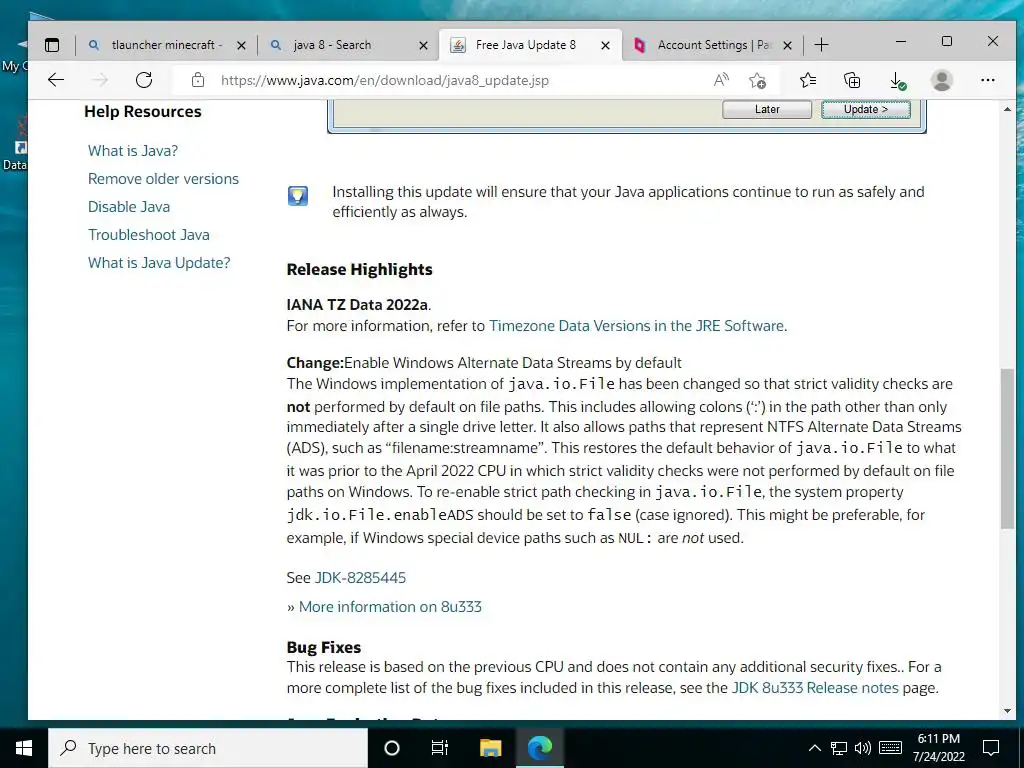Open the Windows Start menu
Screen dimensions: 1024x768
pyautogui.click(x=24, y=748)
